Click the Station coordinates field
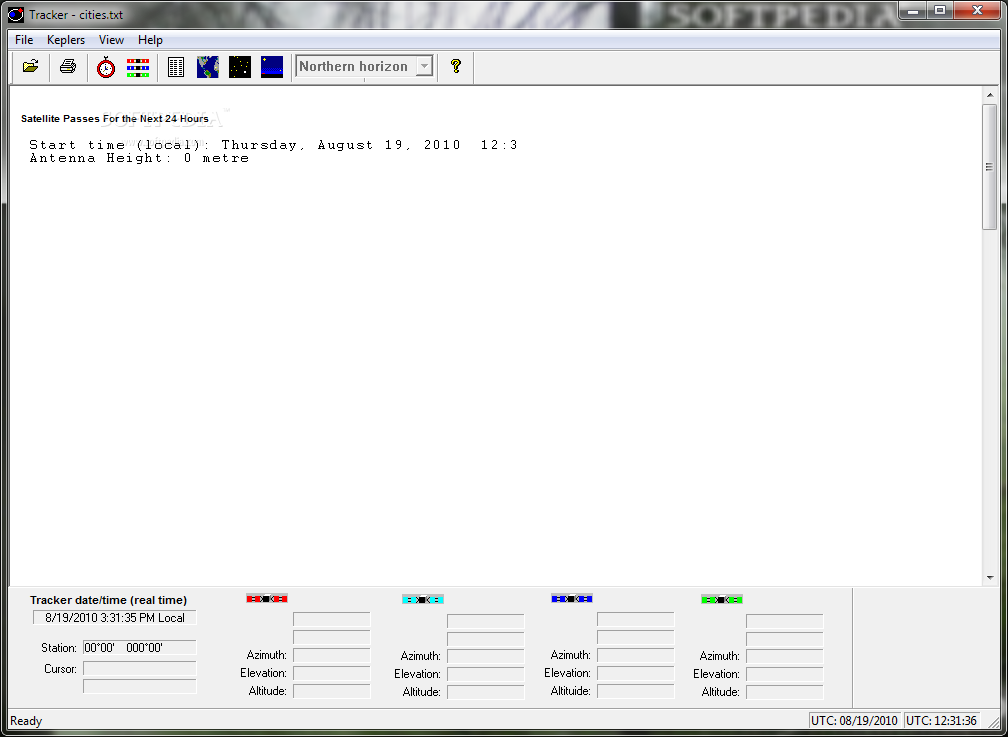 tap(140, 648)
